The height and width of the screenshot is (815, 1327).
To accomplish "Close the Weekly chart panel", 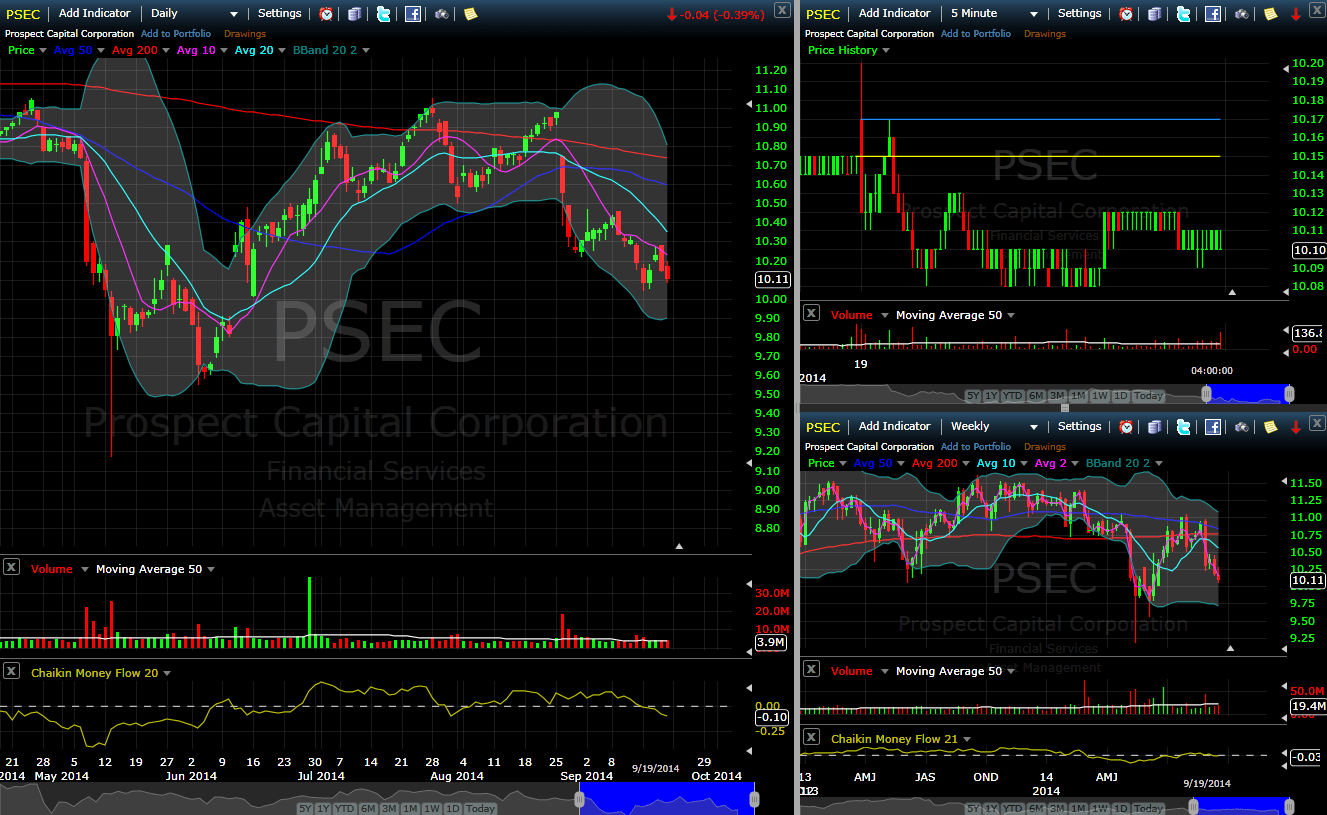I will coord(1317,424).
